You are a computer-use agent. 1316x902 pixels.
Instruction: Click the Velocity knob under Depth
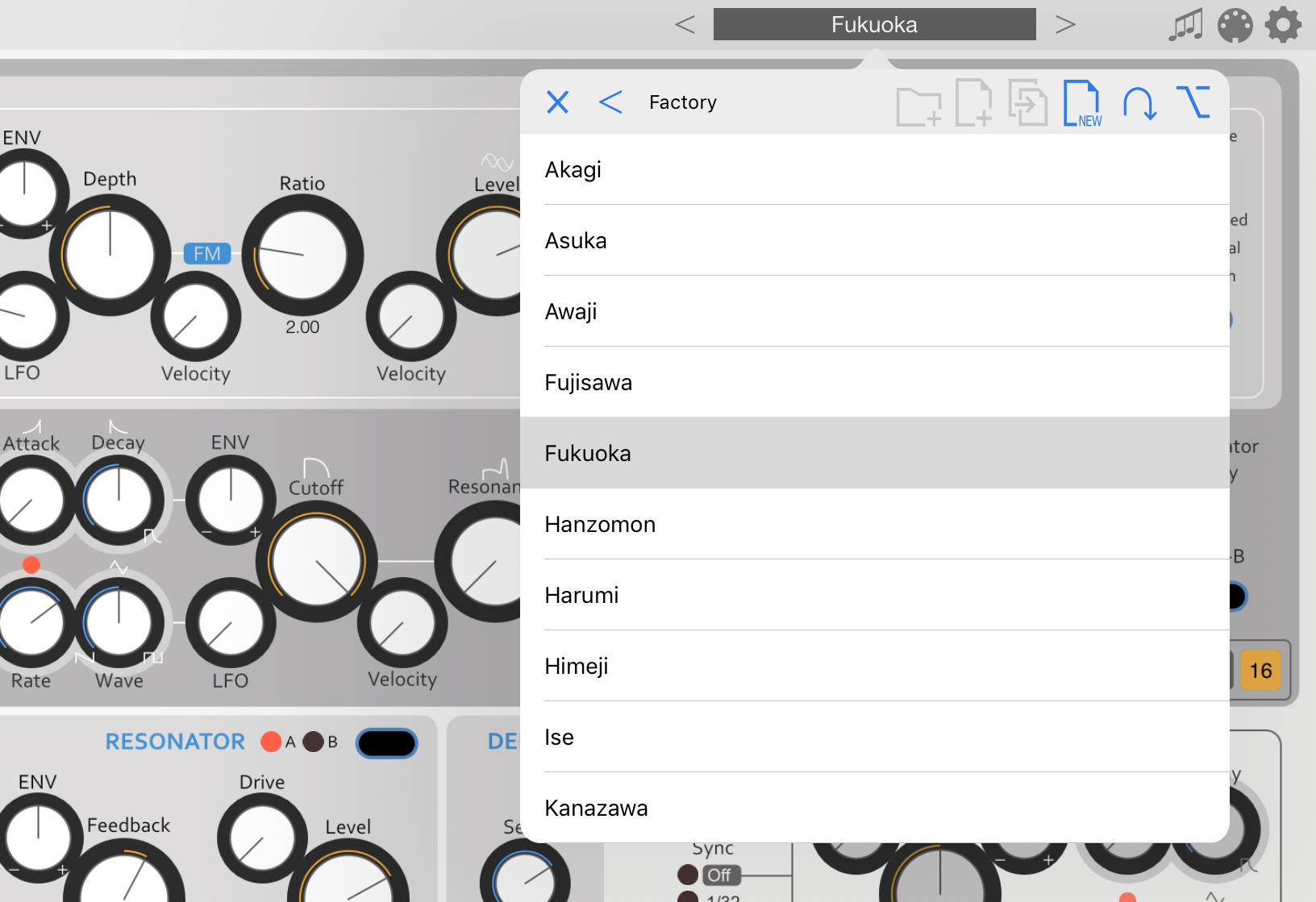(196, 317)
